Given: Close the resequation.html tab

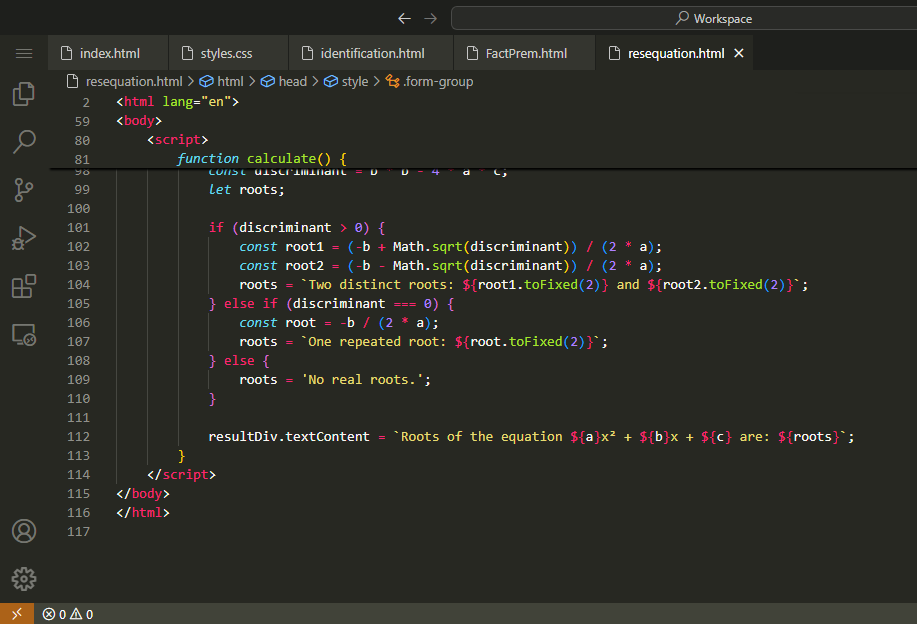Looking at the screenshot, I should (x=739, y=53).
